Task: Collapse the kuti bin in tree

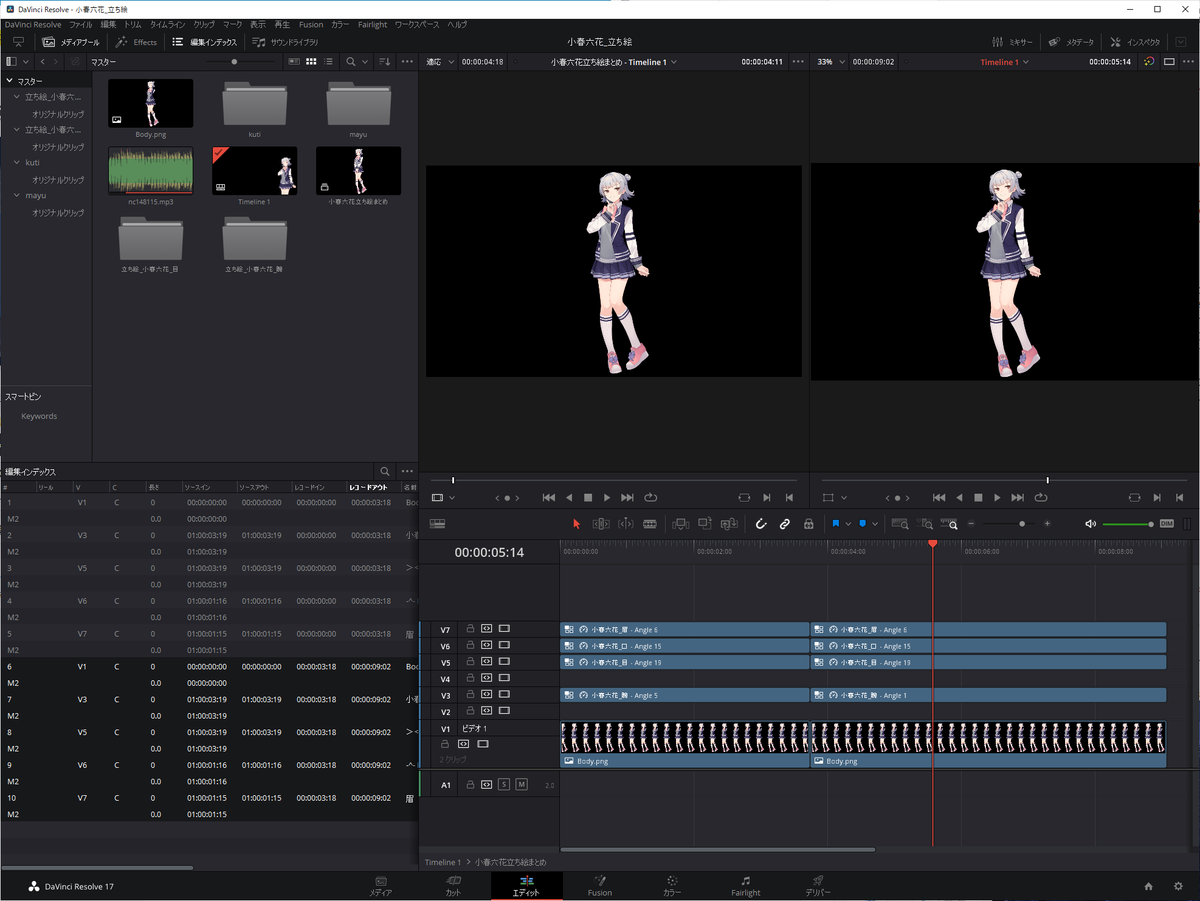Action: tap(16, 162)
